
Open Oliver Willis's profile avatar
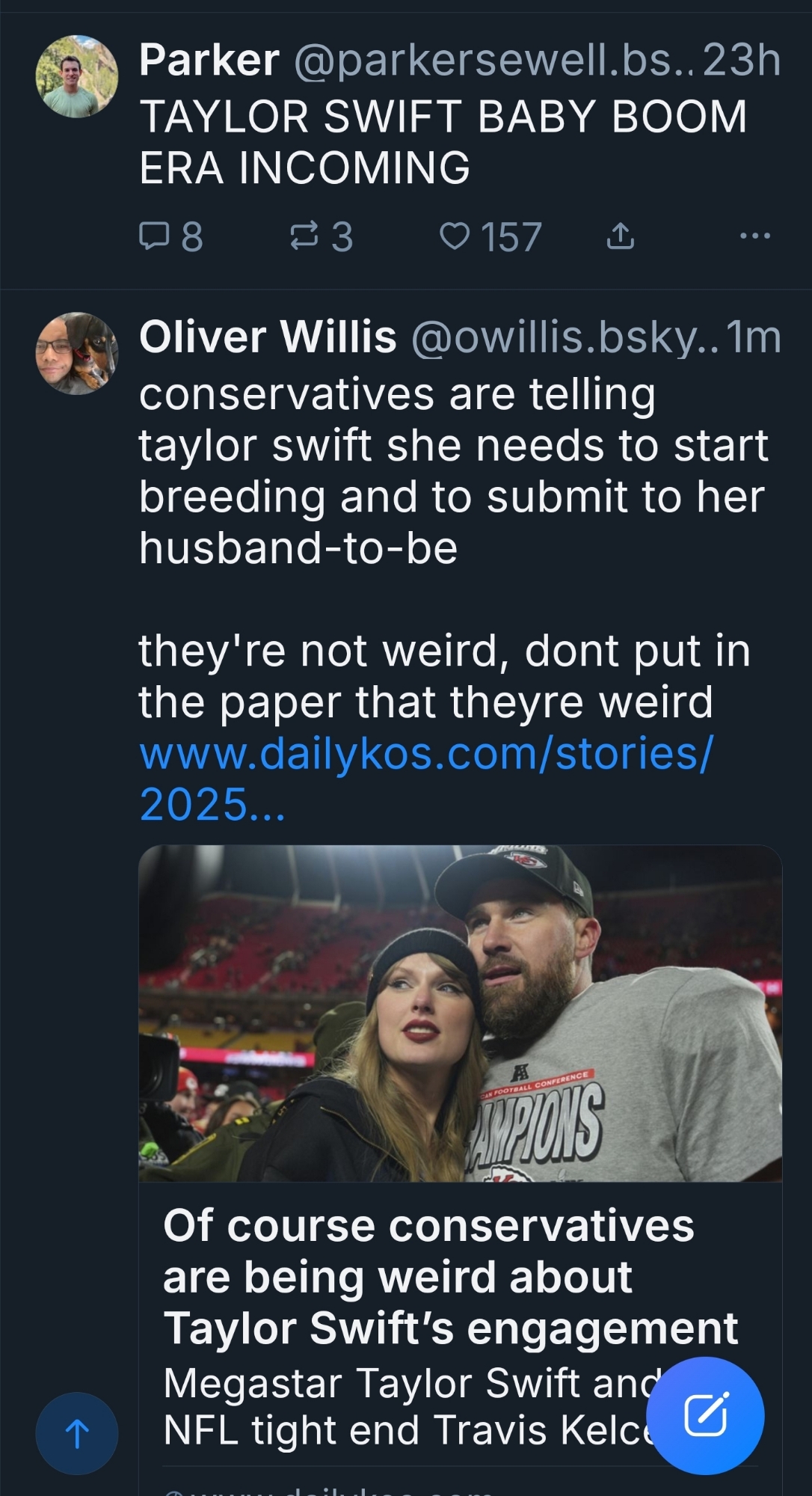tap(77, 353)
